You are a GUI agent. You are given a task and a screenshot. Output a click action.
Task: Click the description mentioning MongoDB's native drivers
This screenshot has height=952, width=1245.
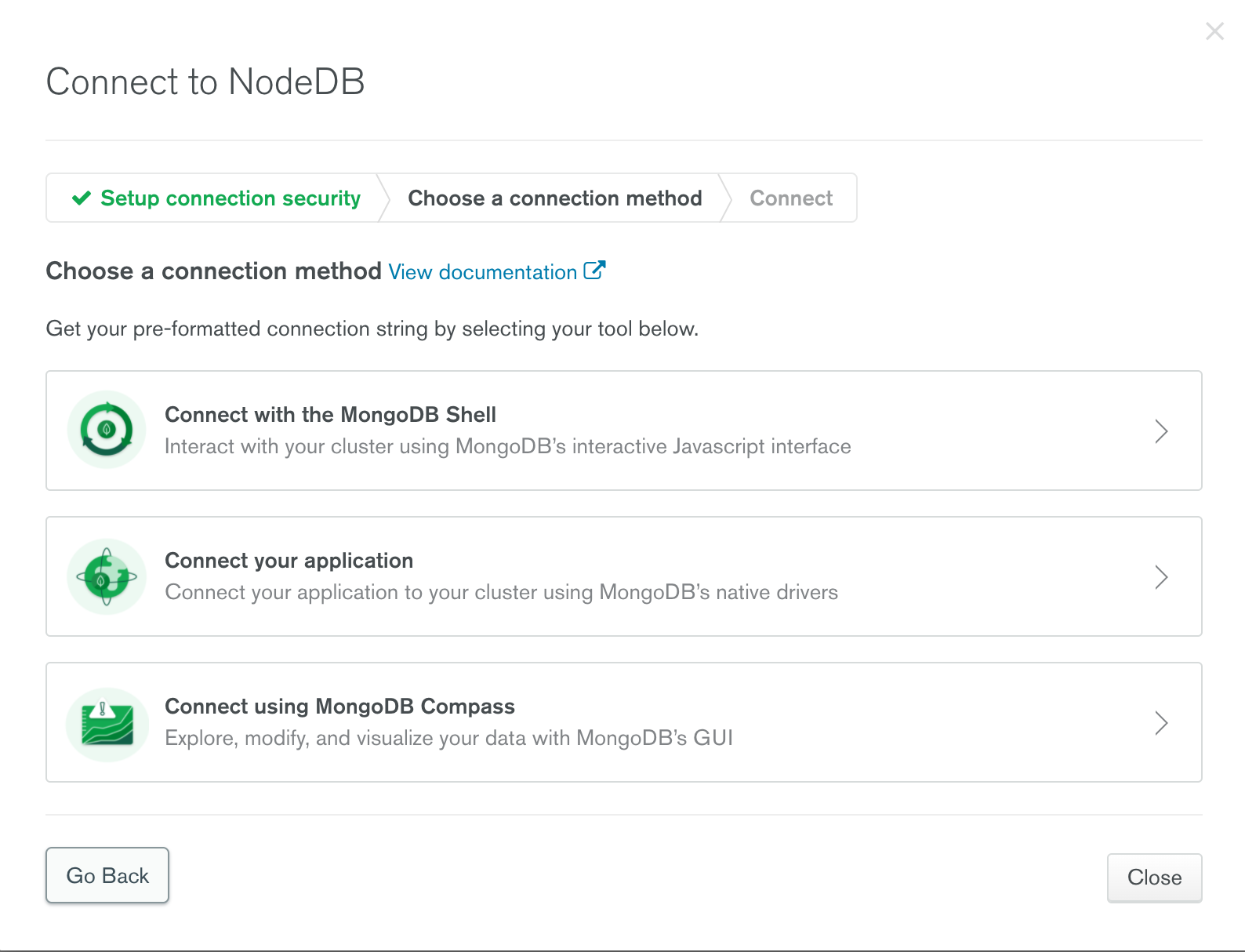501,592
